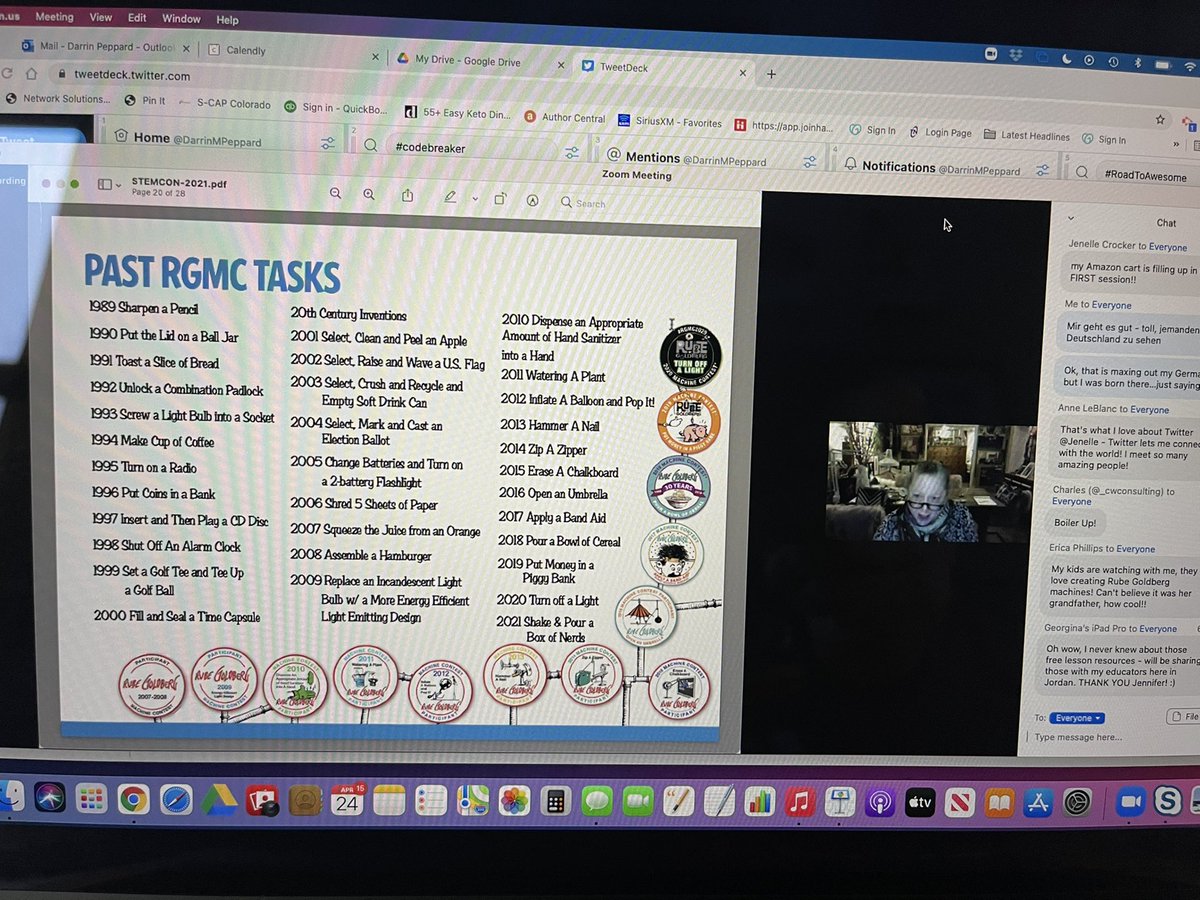The width and height of the screenshot is (1200, 900).
Task: Select the speaker video thumbnail in Zoom
Action: pos(931,483)
